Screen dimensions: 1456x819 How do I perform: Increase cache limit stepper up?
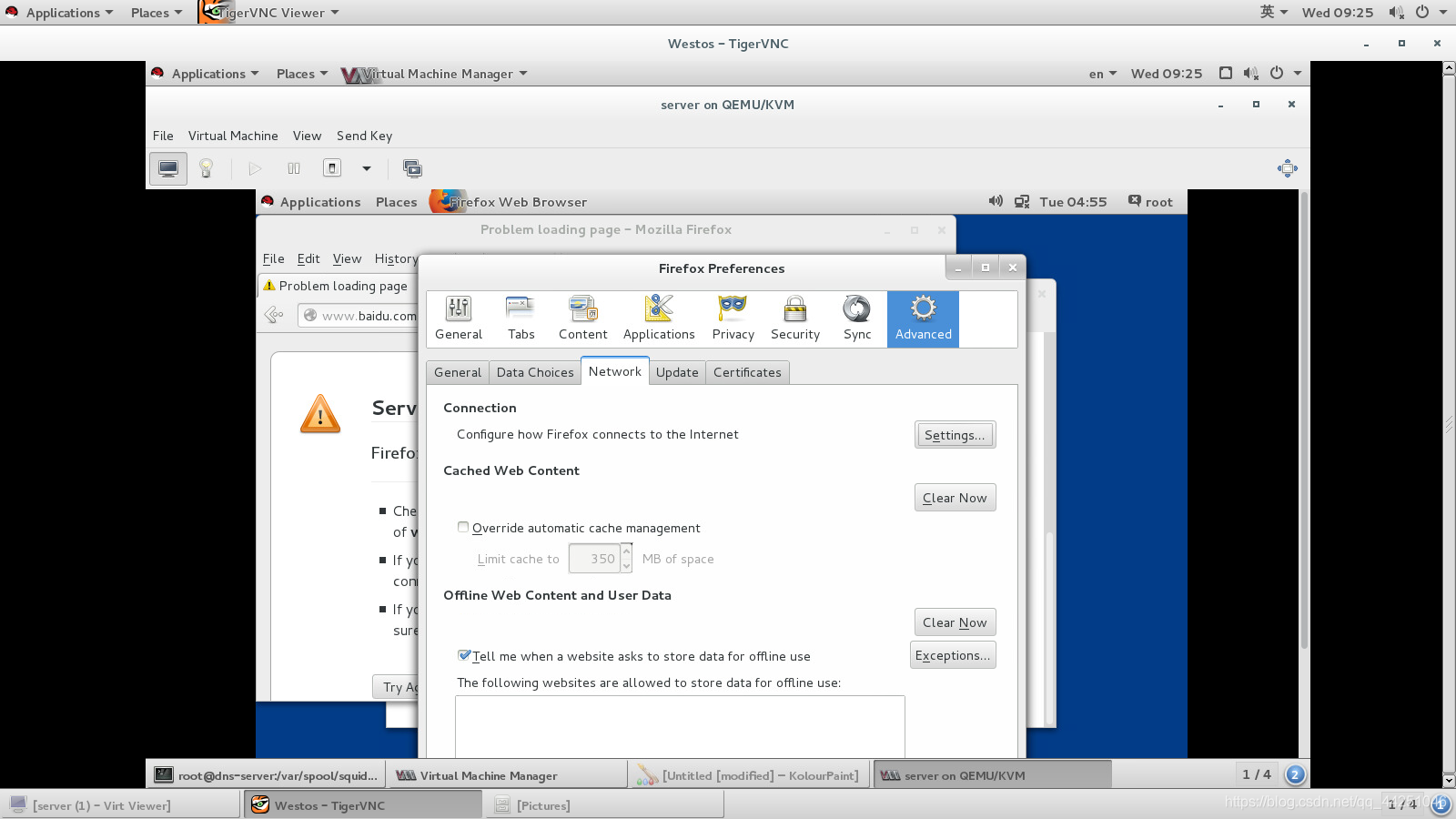coord(626,551)
